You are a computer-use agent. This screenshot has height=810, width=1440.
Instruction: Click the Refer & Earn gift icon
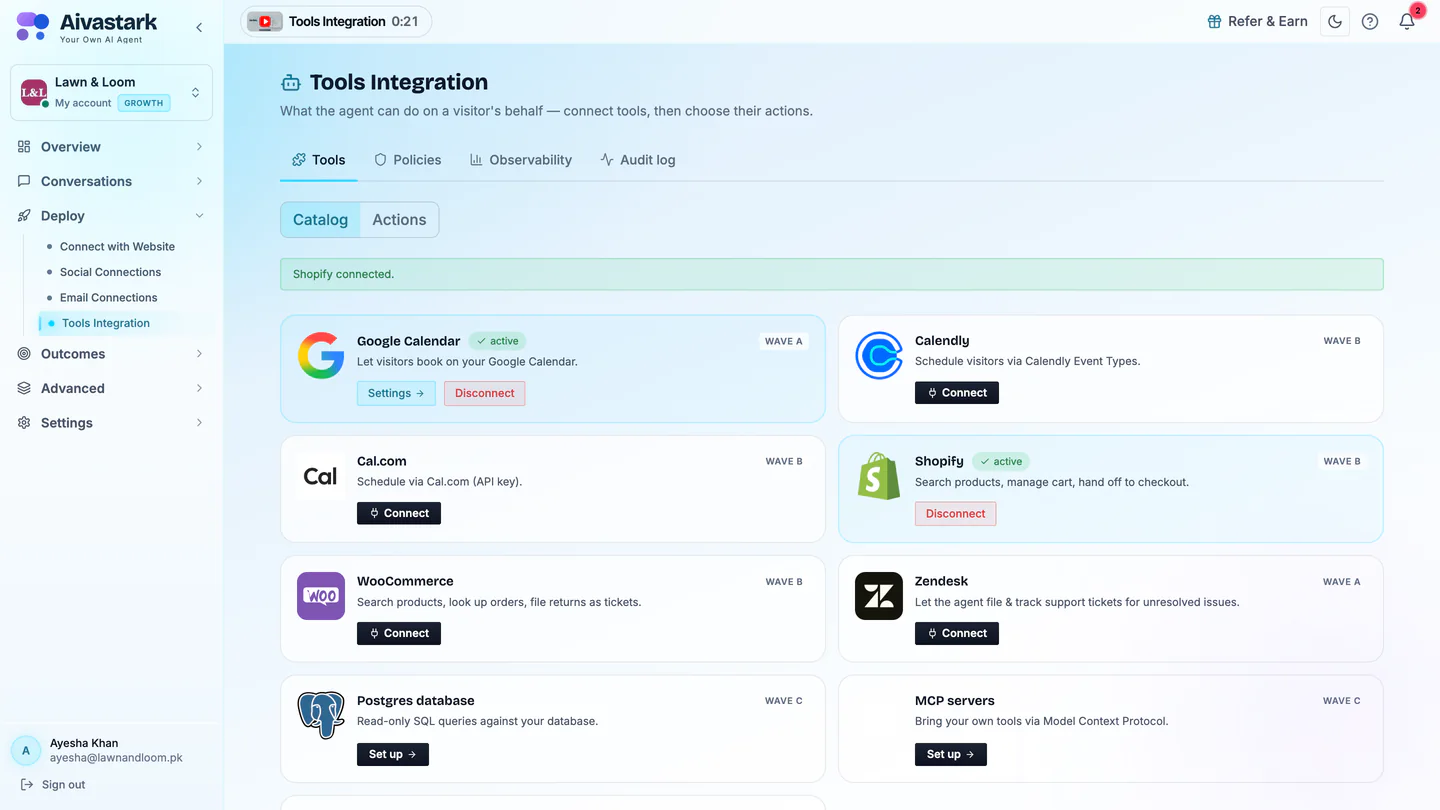coord(1214,21)
